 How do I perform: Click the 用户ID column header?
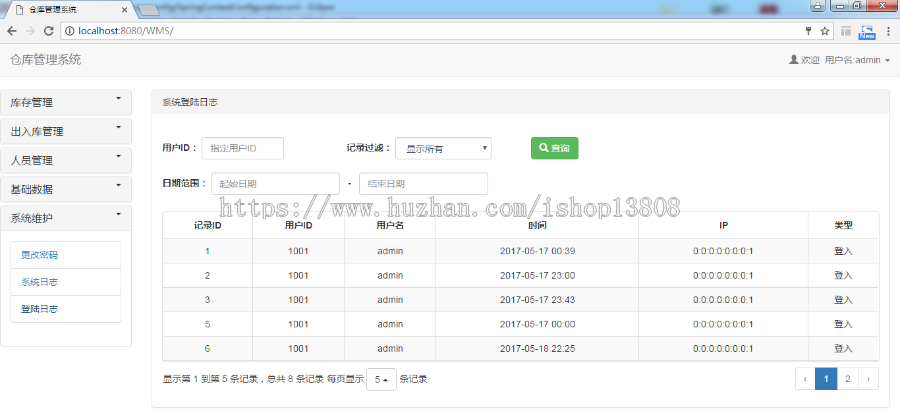(x=298, y=226)
